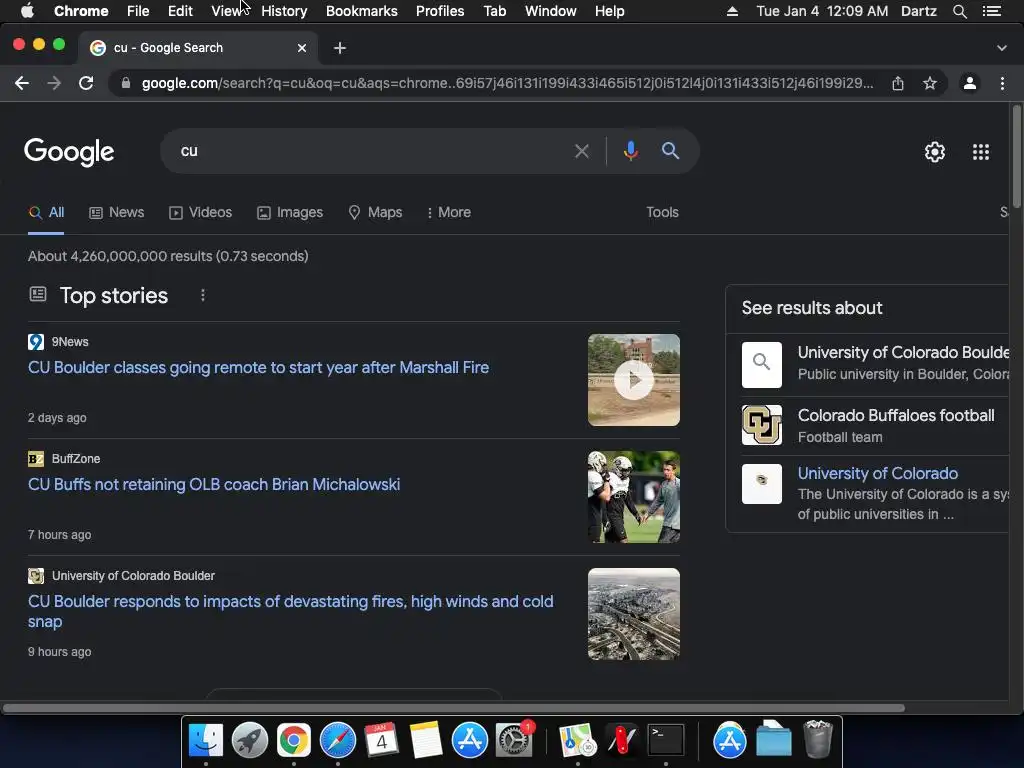Open Spotlight search in menu bar
This screenshot has height=768, width=1024.
959,11
